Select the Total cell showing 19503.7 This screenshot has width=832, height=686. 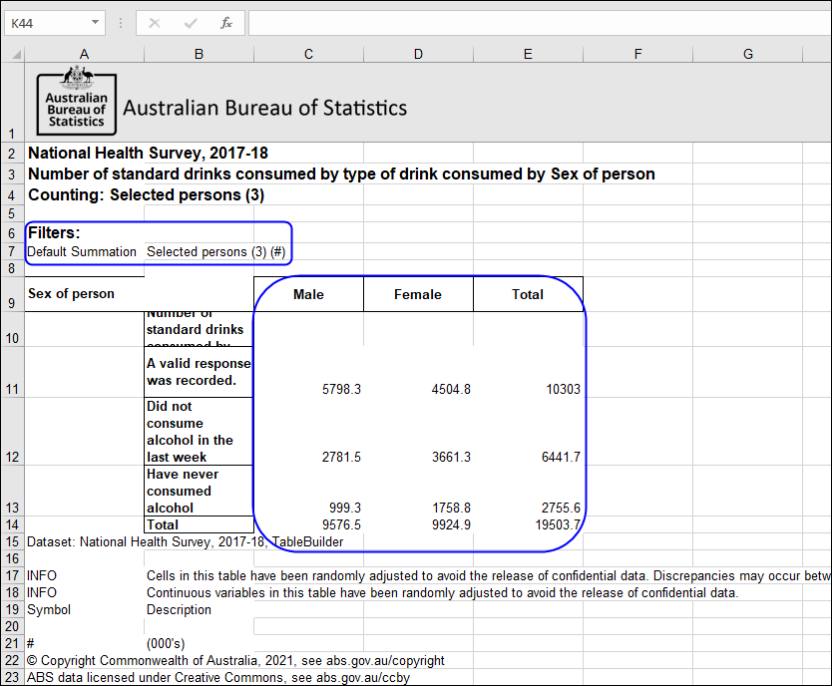tap(527, 524)
